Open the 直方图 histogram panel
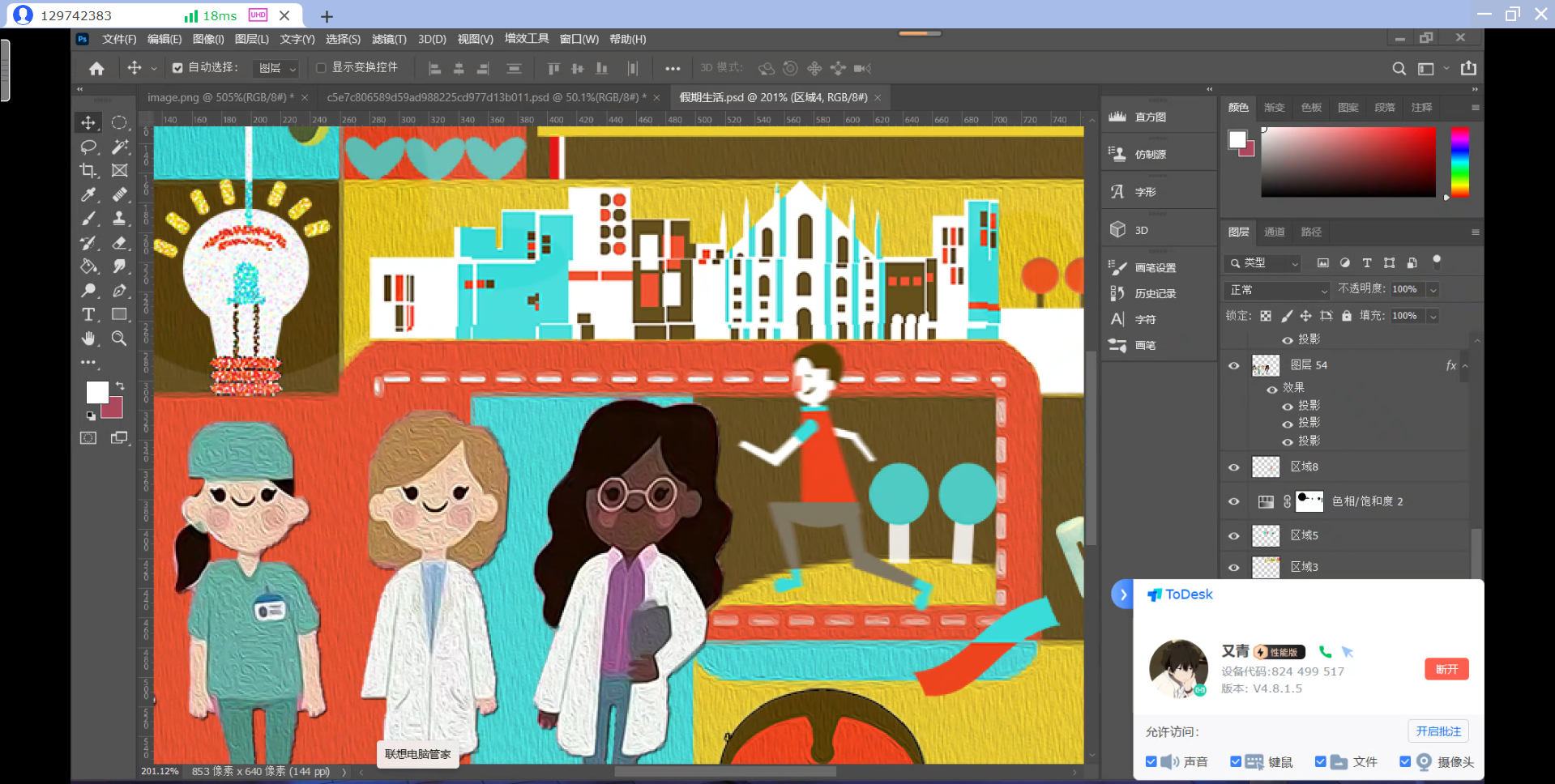 point(1150,117)
